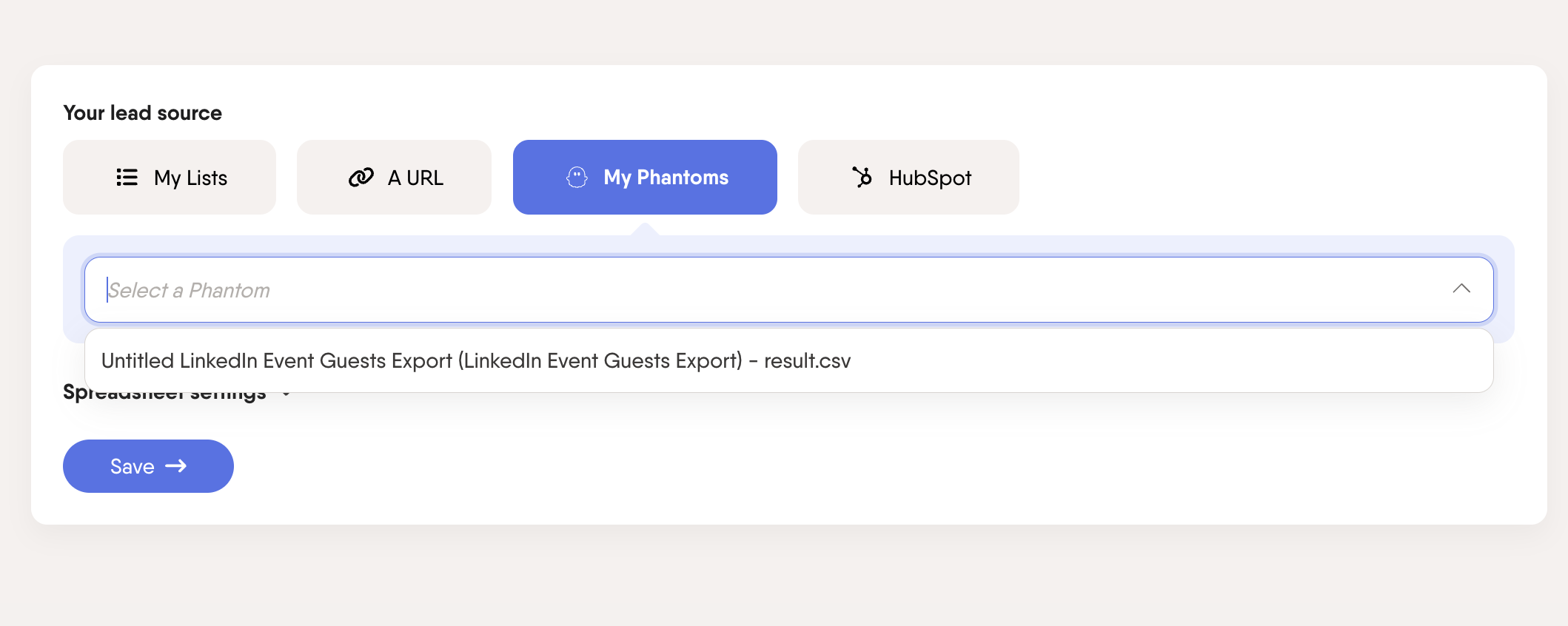Image resolution: width=1568 pixels, height=626 pixels.
Task: Click into the Select a Phantom field
Action: pyautogui.click(x=788, y=290)
